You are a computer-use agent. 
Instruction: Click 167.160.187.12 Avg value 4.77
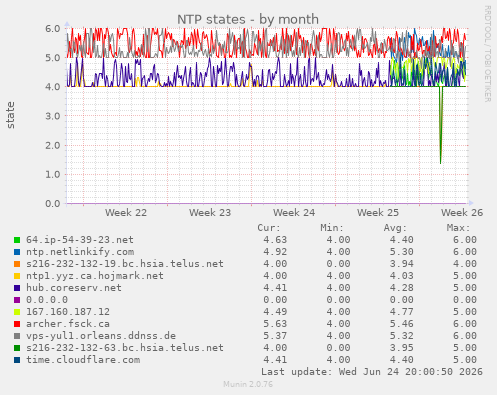pyautogui.click(x=402, y=312)
